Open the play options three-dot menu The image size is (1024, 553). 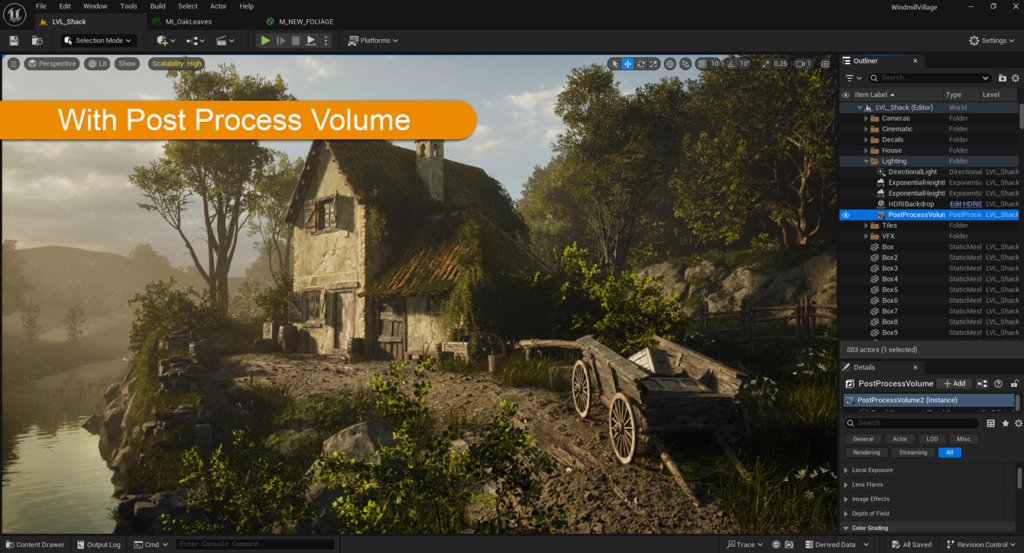[326, 40]
